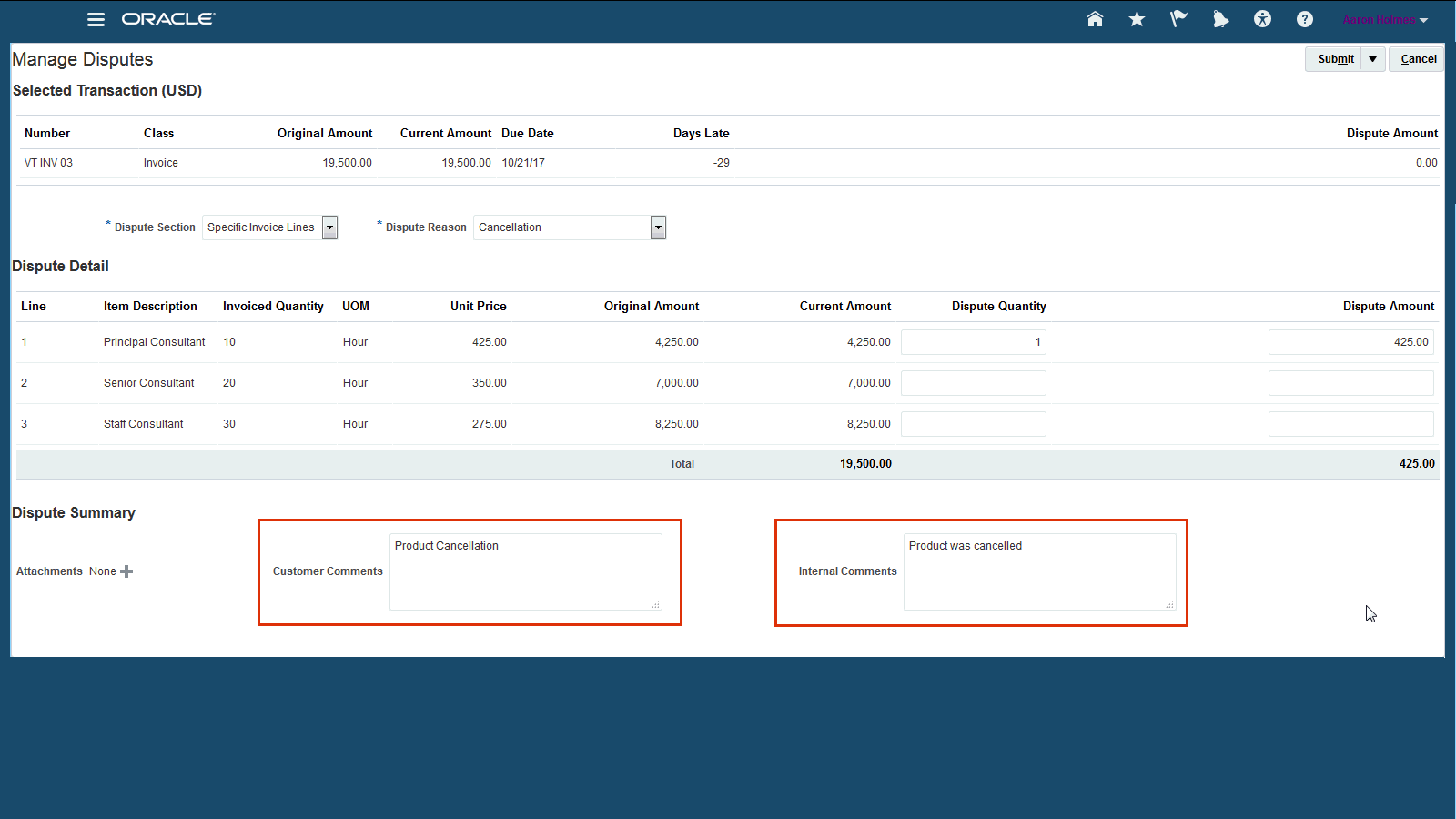Open Accessibility settings icon
The image size is (1456, 819).
click(1262, 19)
